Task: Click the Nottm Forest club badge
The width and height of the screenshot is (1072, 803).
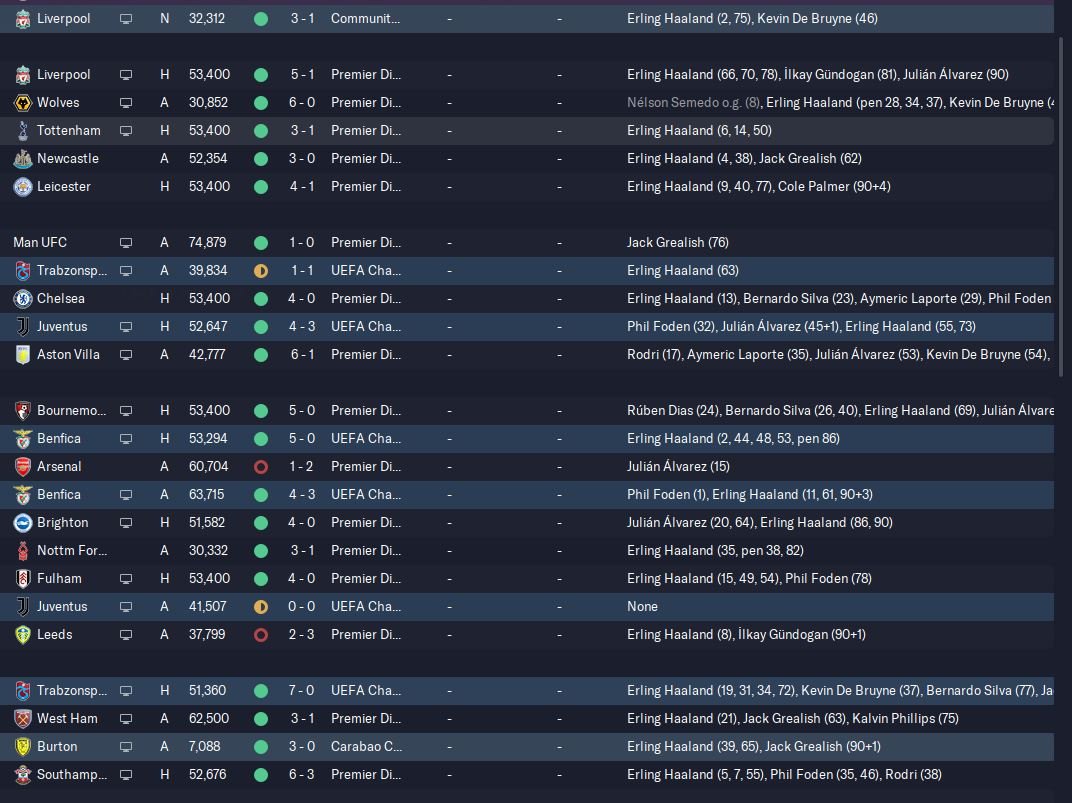Action: (x=23, y=551)
